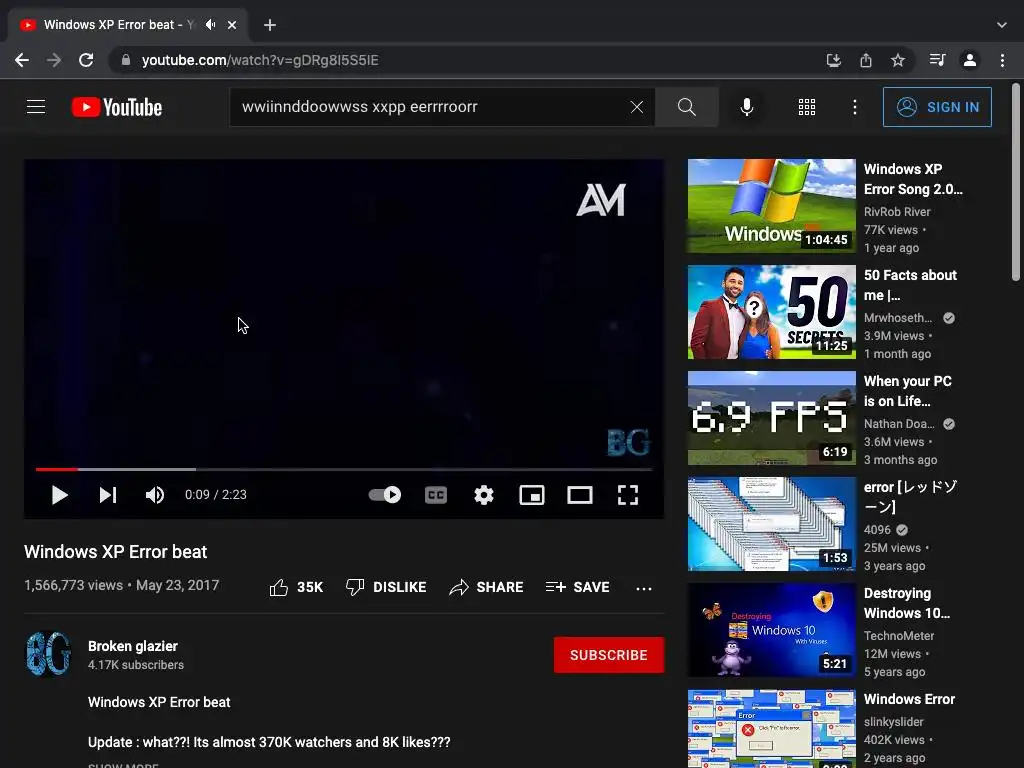The image size is (1024, 768).
Task: Play the paused video
Action: pos(59,495)
